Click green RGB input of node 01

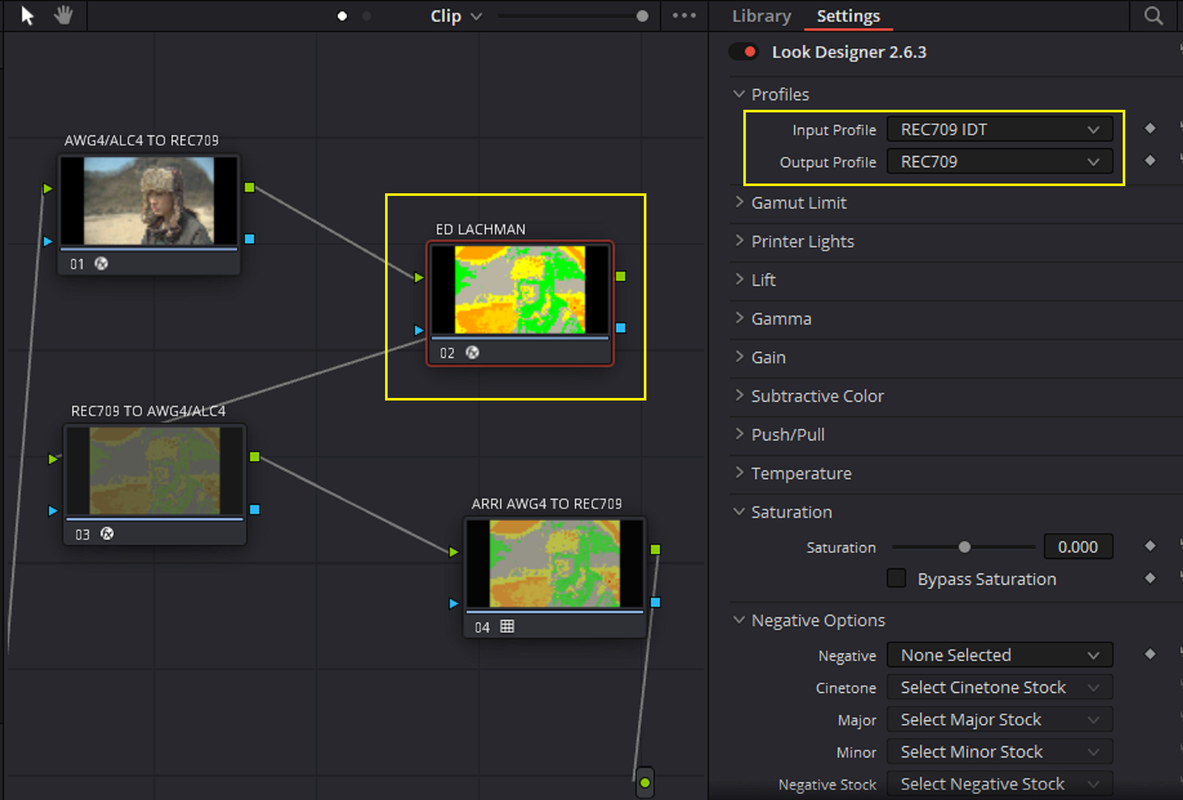coord(48,188)
